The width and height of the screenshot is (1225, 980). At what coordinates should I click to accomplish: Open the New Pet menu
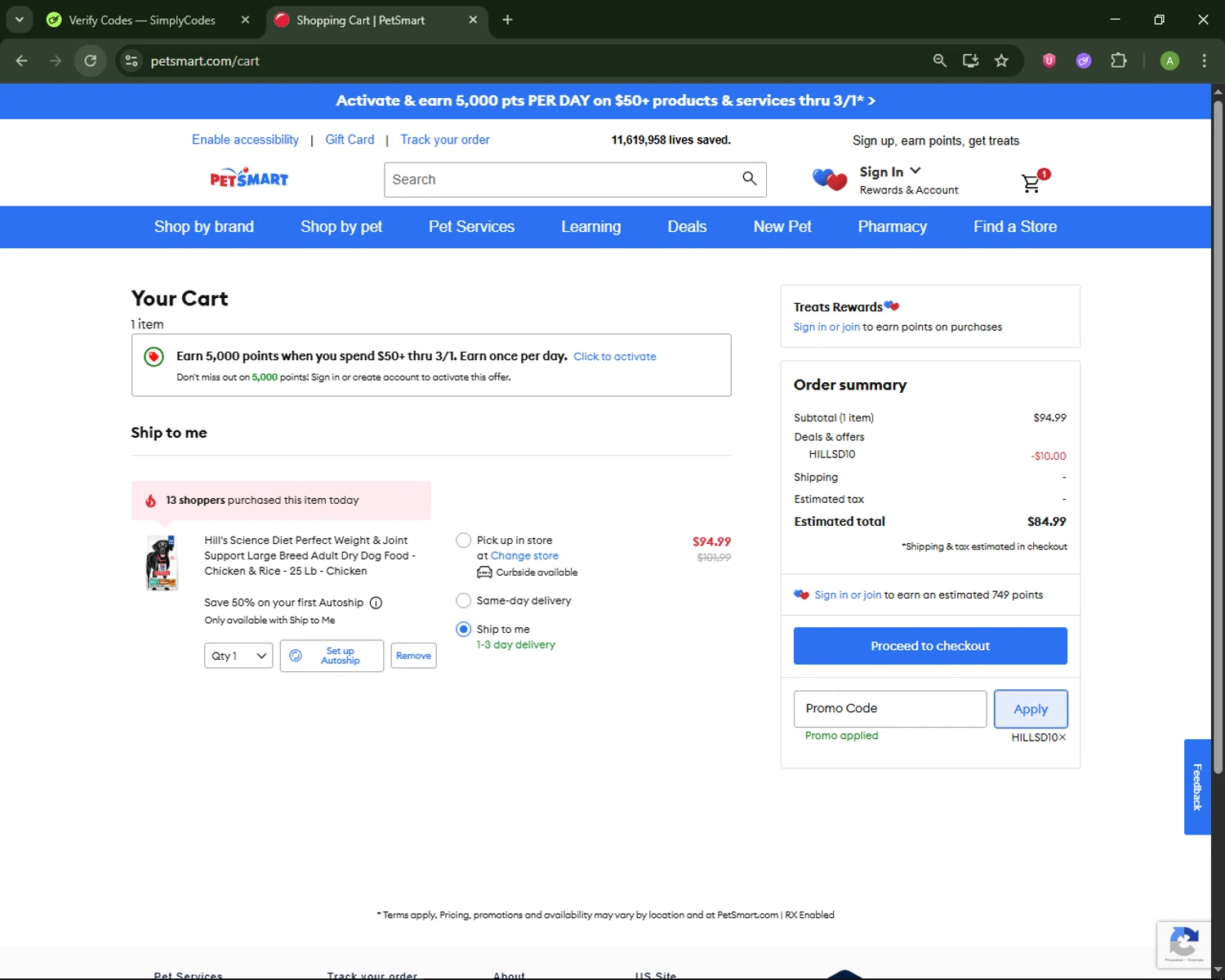pos(782,227)
